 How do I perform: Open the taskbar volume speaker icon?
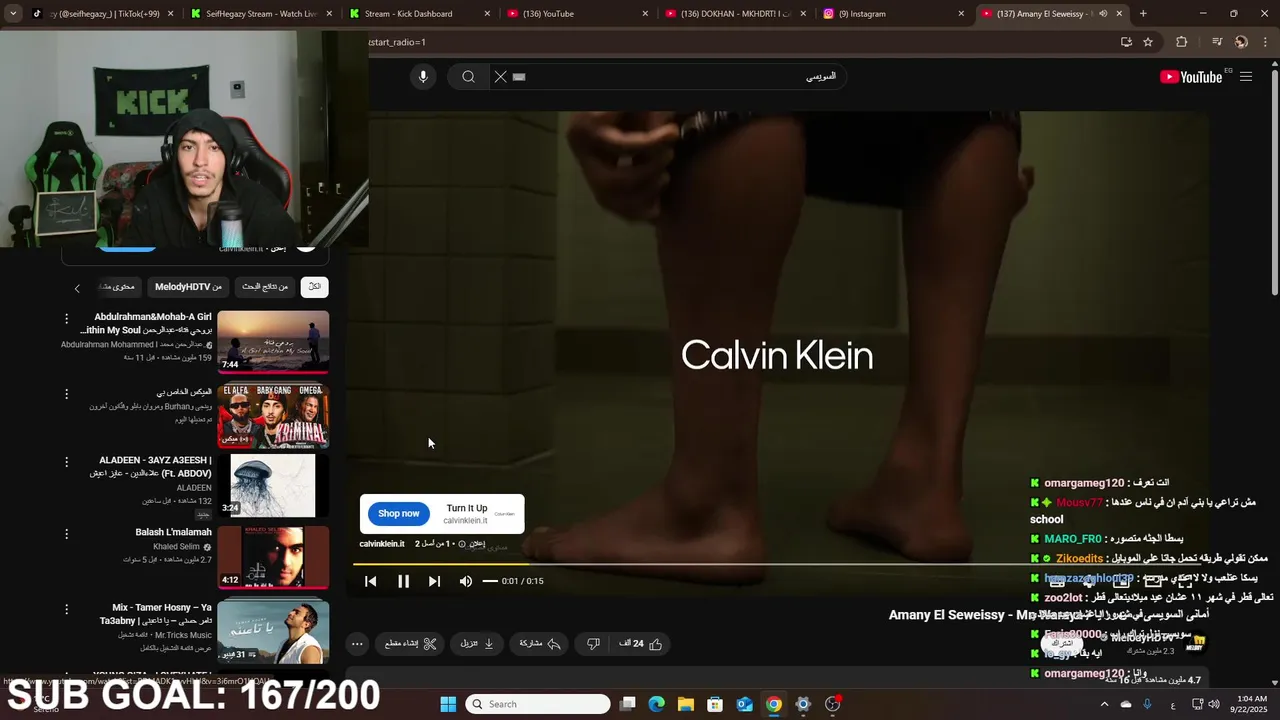(1213, 704)
